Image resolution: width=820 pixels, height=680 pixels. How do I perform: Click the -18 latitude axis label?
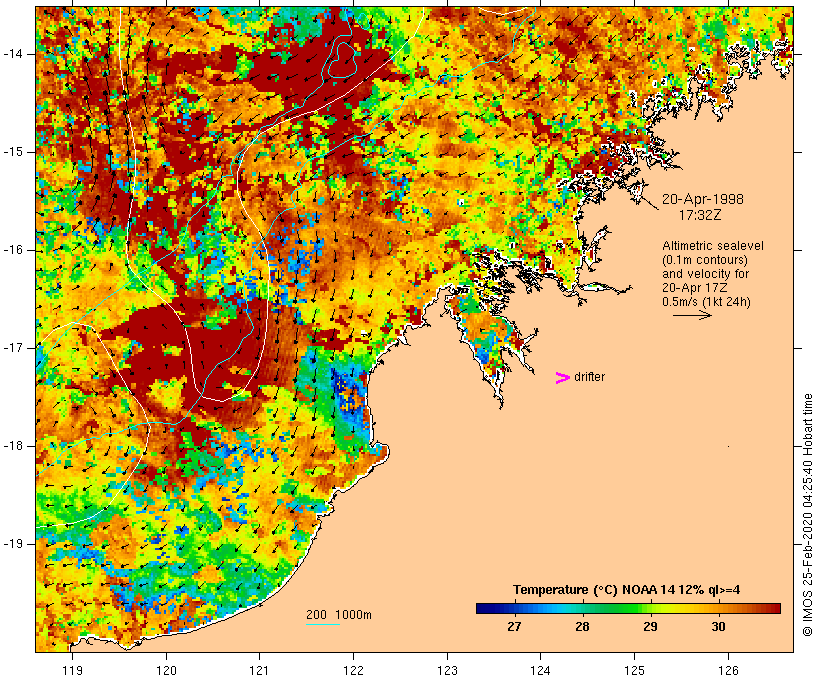point(13,446)
